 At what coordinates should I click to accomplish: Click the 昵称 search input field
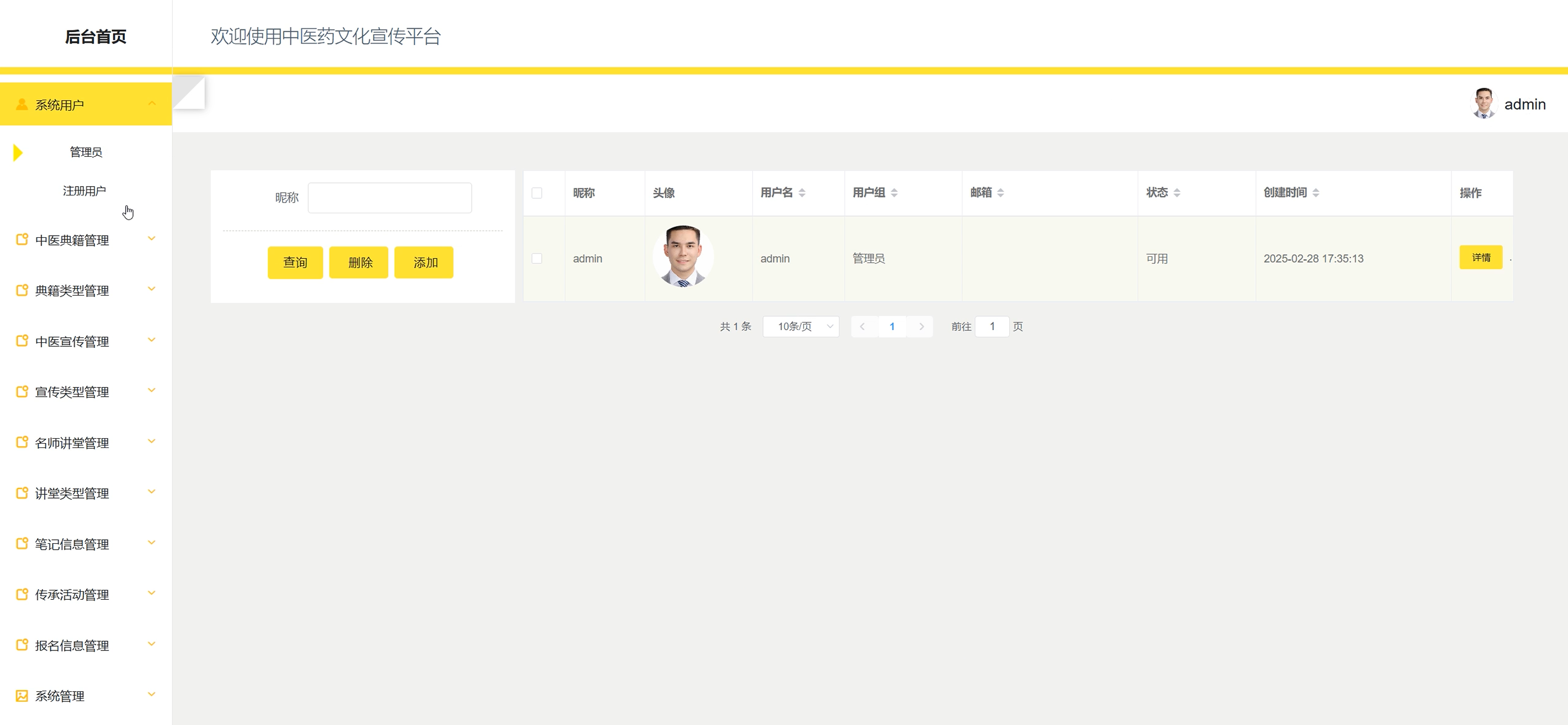coord(389,198)
